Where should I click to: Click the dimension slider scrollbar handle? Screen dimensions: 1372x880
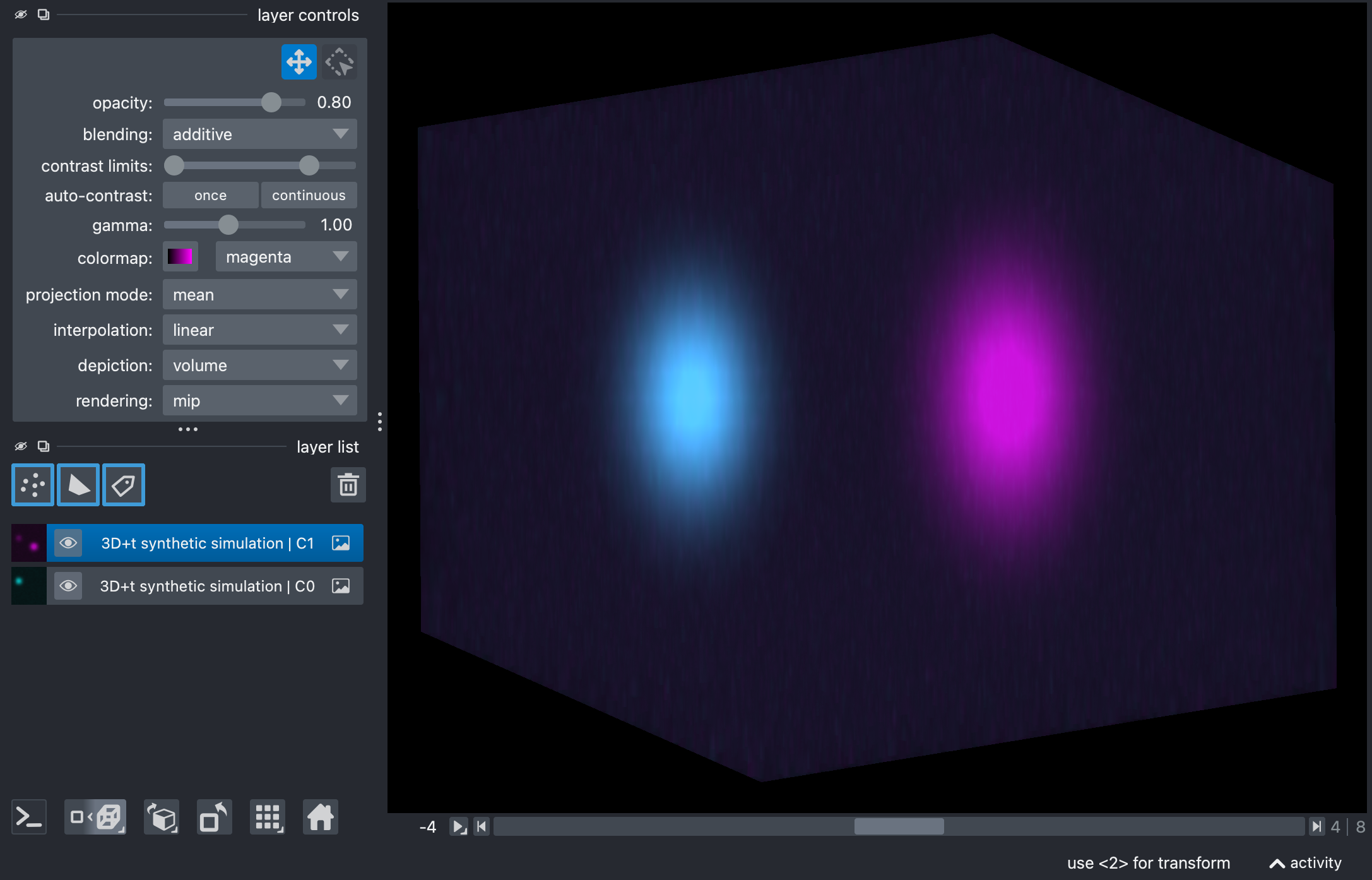pyautogui.click(x=899, y=826)
